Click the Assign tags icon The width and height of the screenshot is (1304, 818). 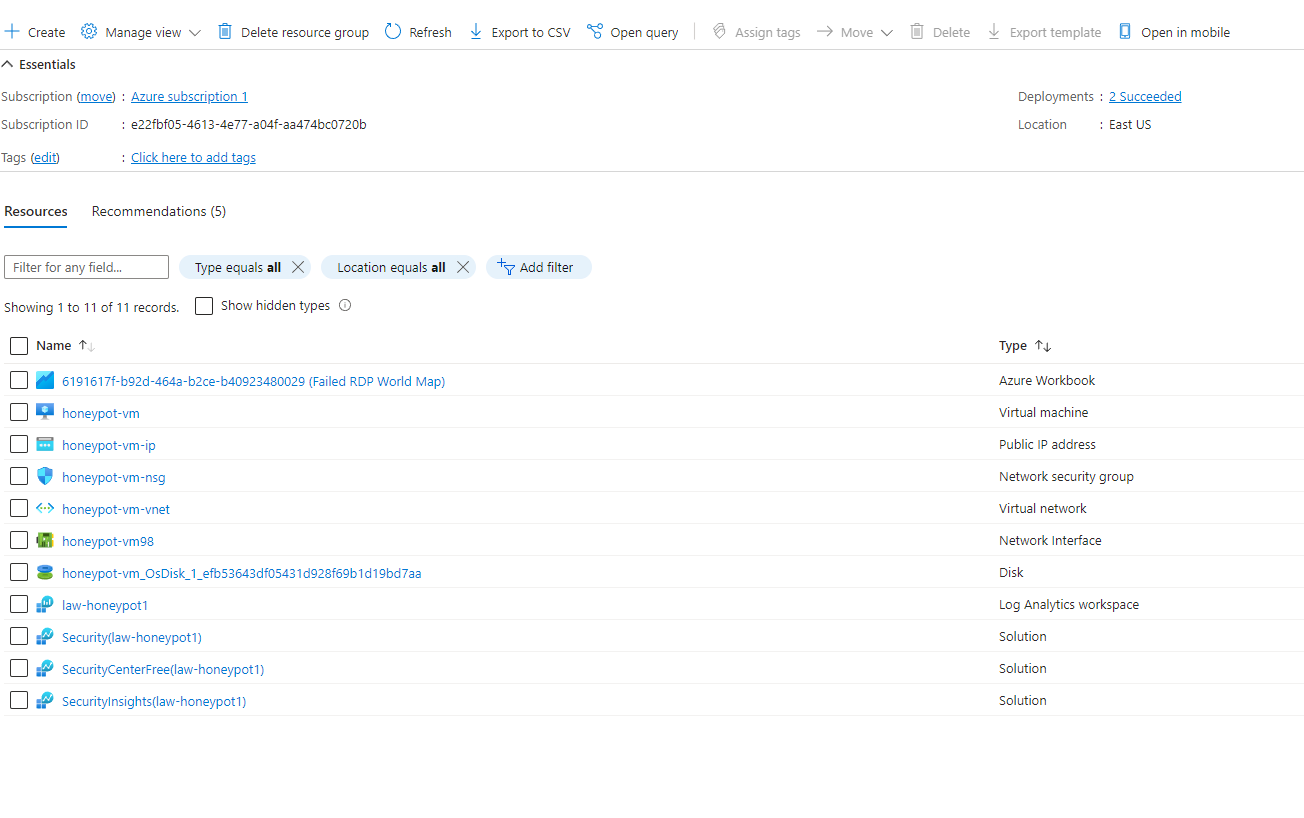719,32
